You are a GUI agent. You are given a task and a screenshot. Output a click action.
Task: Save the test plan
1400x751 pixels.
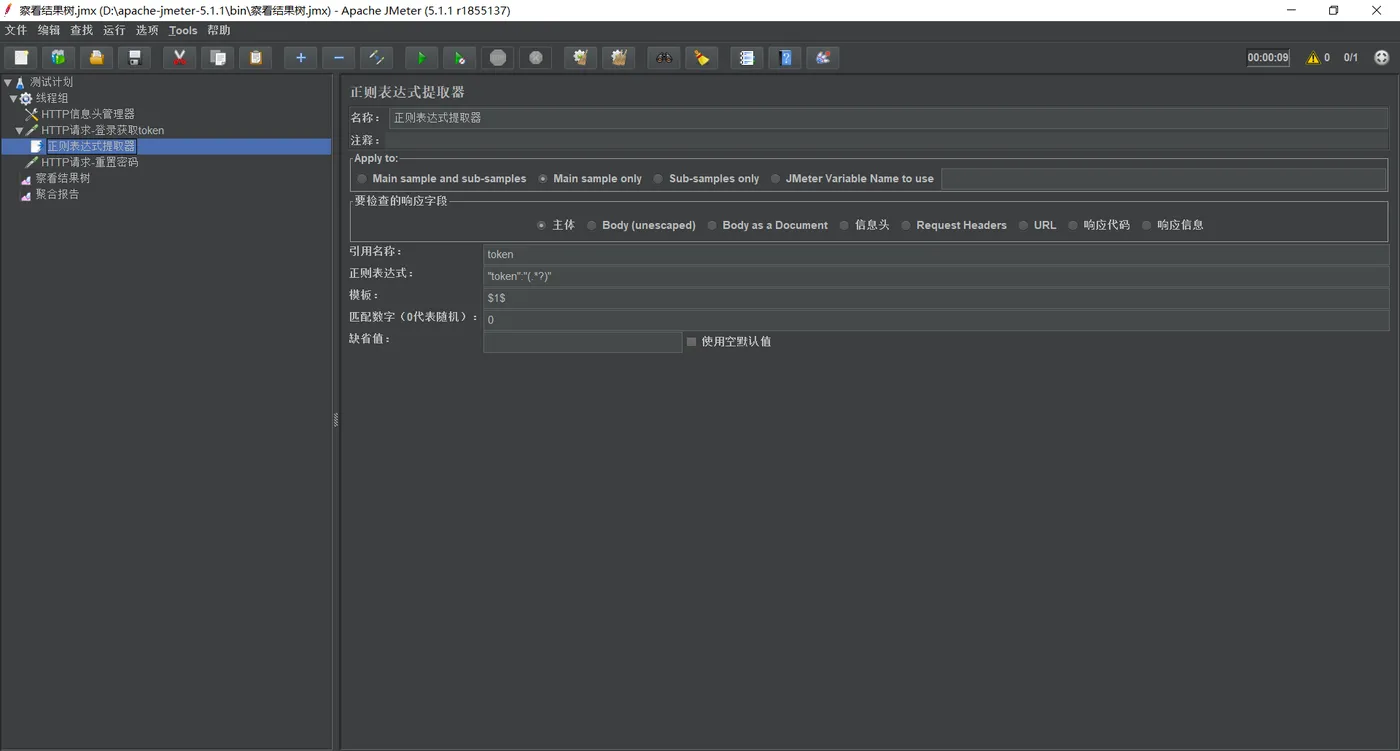134,58
